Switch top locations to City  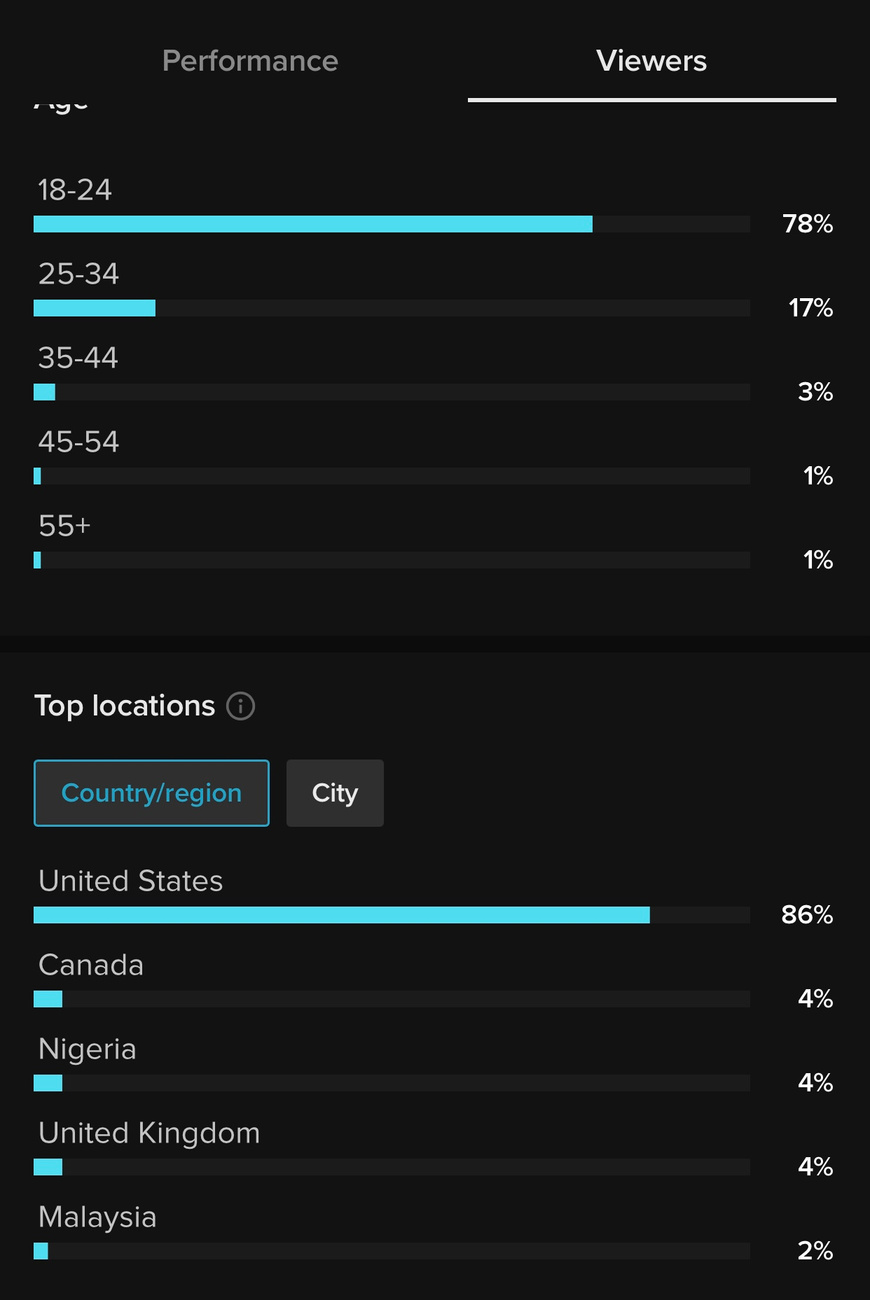tap(335, 793)
